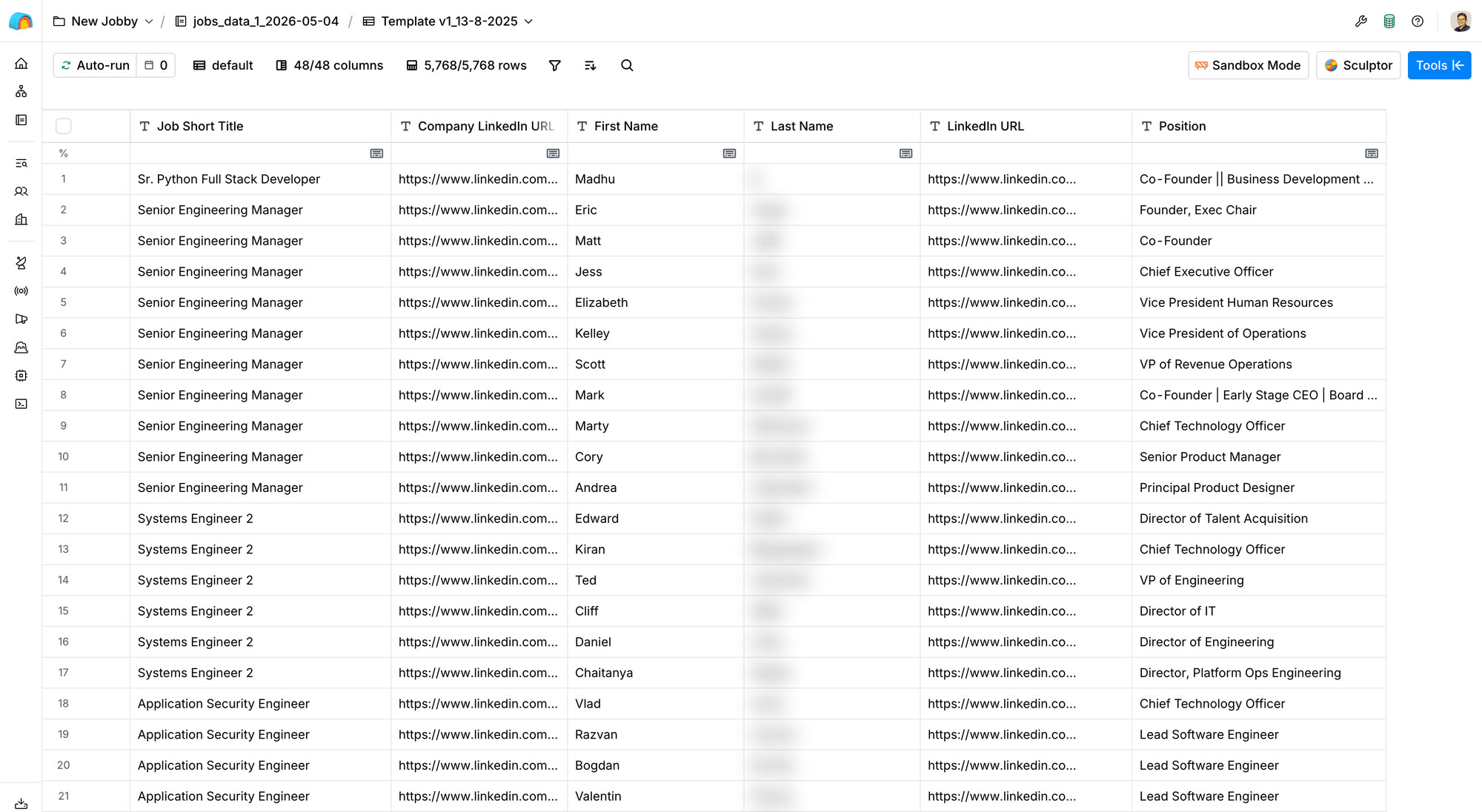
Task: Toggle the select-all rows checkbox
Action: pos(64,126)
